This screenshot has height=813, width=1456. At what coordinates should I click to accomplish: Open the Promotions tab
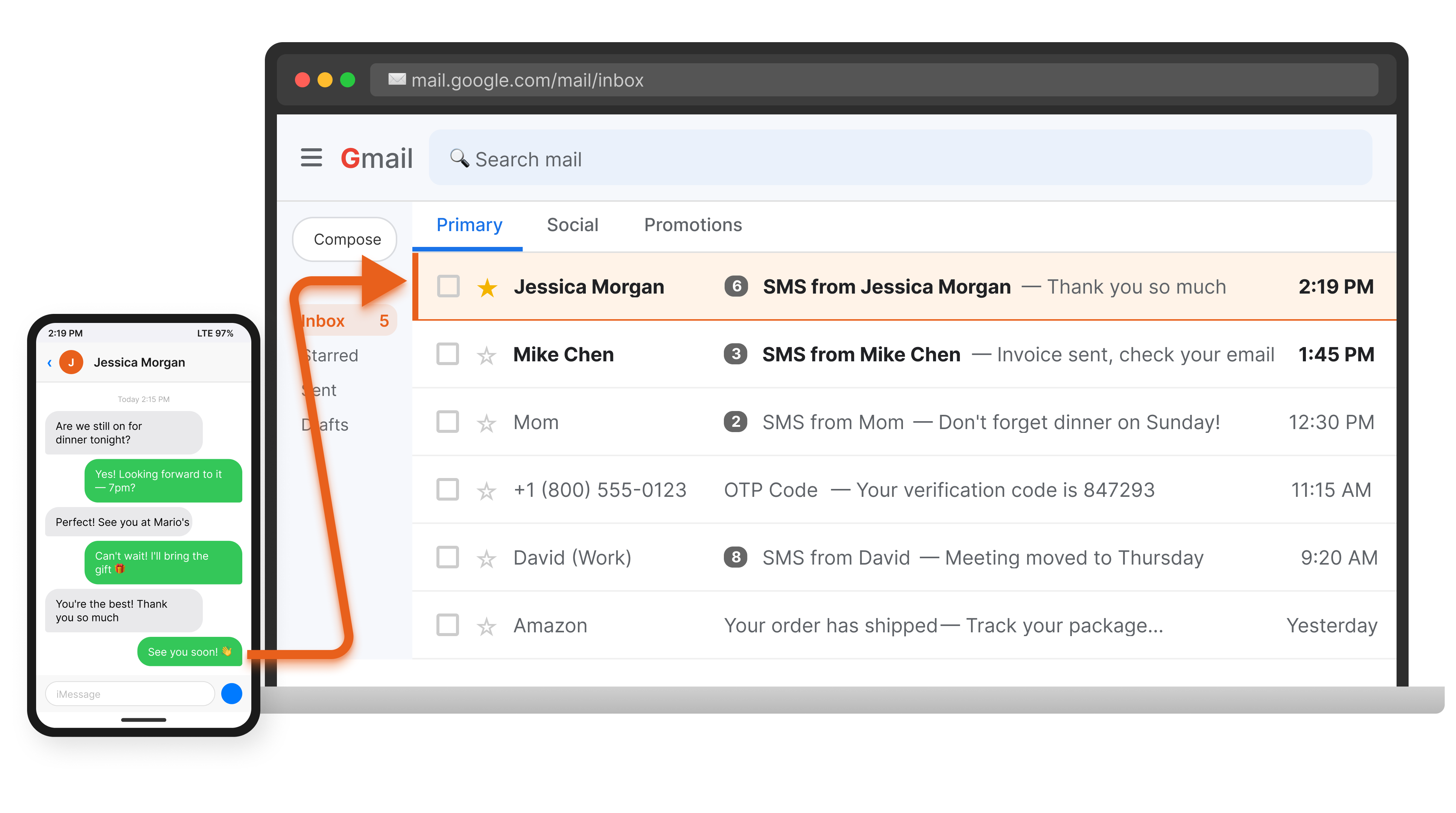pos(692,225)
